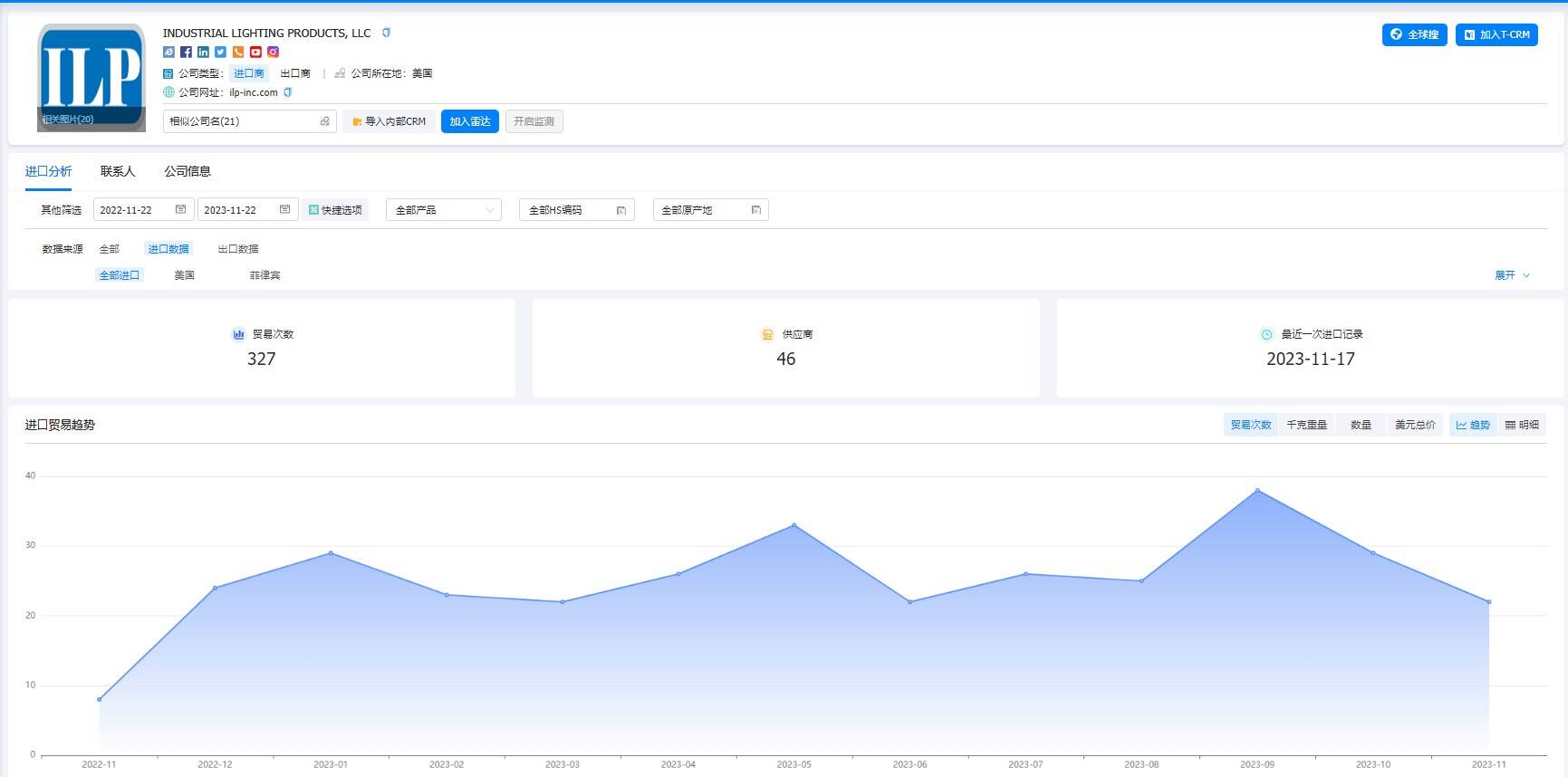Select 全部 data source option
The width and height of the screenshot is (1568, 777).
[109, 249]
